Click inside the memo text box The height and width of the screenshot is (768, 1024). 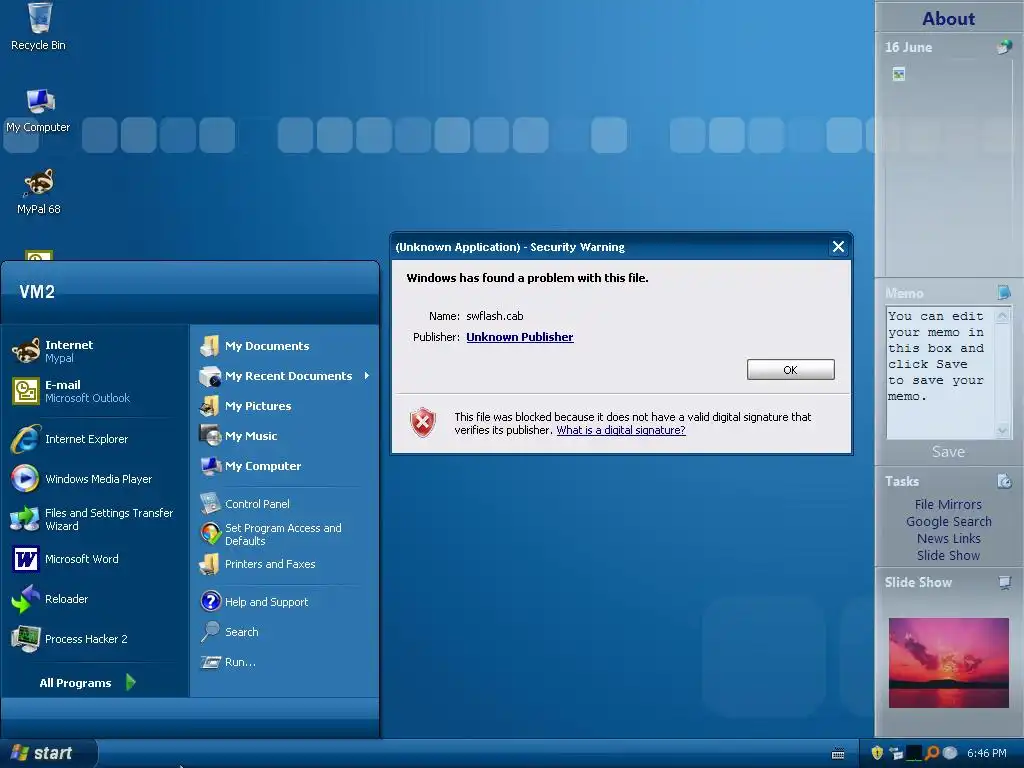click(x=939, y=372)
